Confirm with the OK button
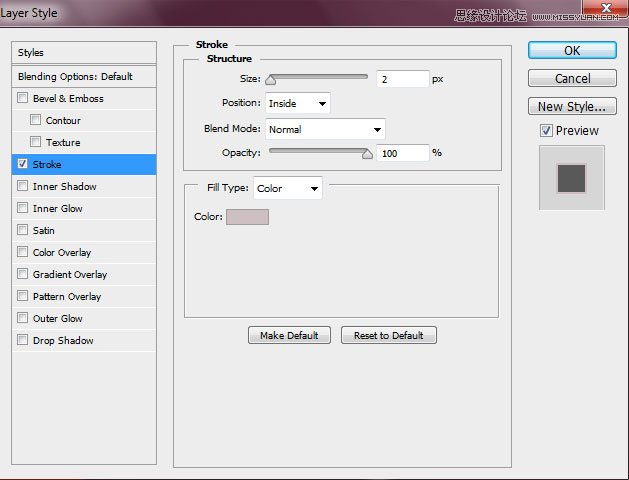Image resolution: width=629 pixels, height=480 pixels. [572, 51]
